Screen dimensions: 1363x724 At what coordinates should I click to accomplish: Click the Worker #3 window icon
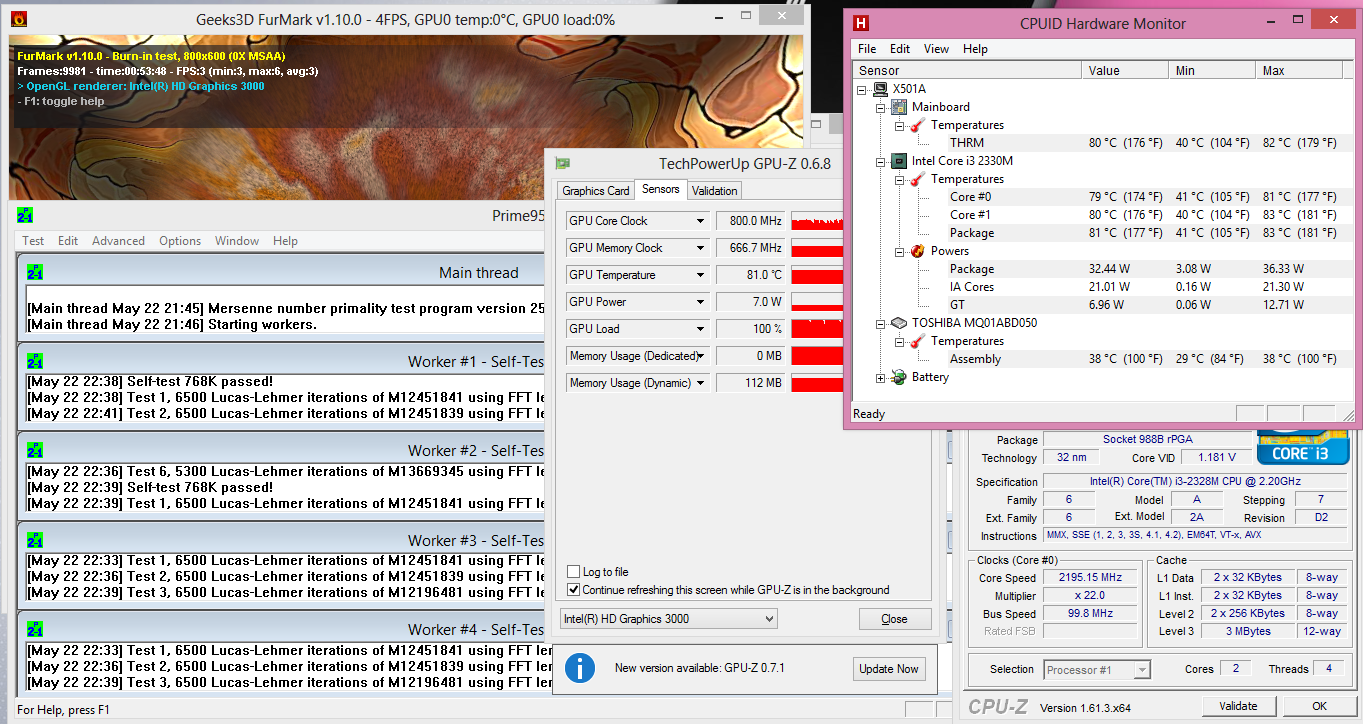tap(35, 540)
